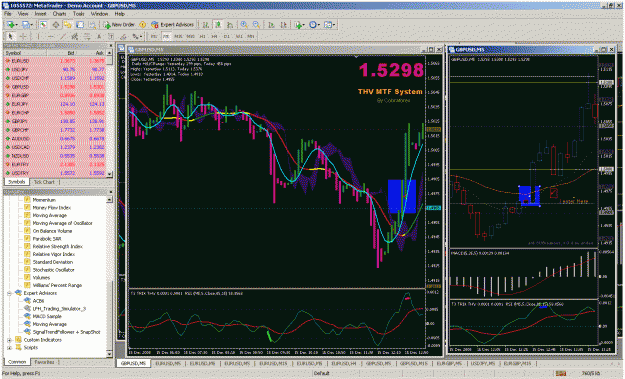The height and width of the screenshot is (379, 625).
Task: Select the Cursor arrow tool
Action: [x=11, y=36]
